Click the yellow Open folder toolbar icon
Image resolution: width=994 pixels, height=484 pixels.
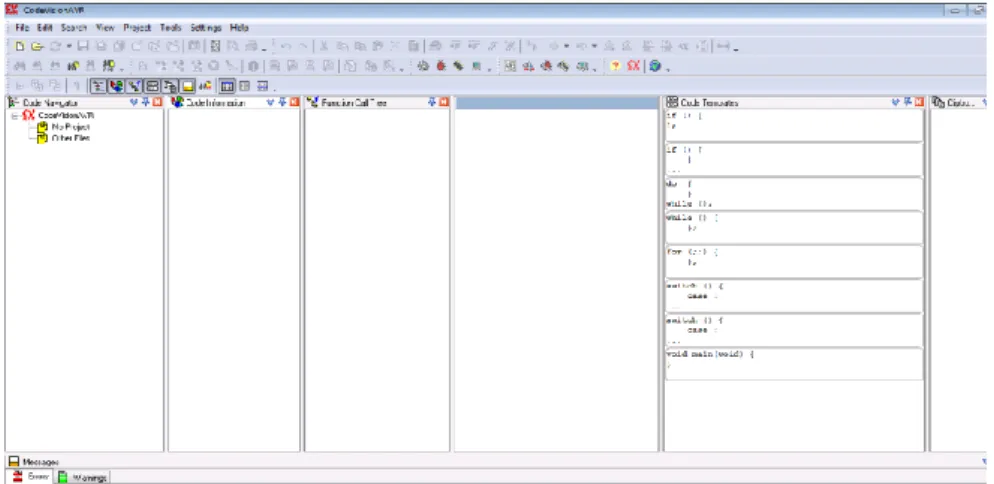(x=37, y=46)
